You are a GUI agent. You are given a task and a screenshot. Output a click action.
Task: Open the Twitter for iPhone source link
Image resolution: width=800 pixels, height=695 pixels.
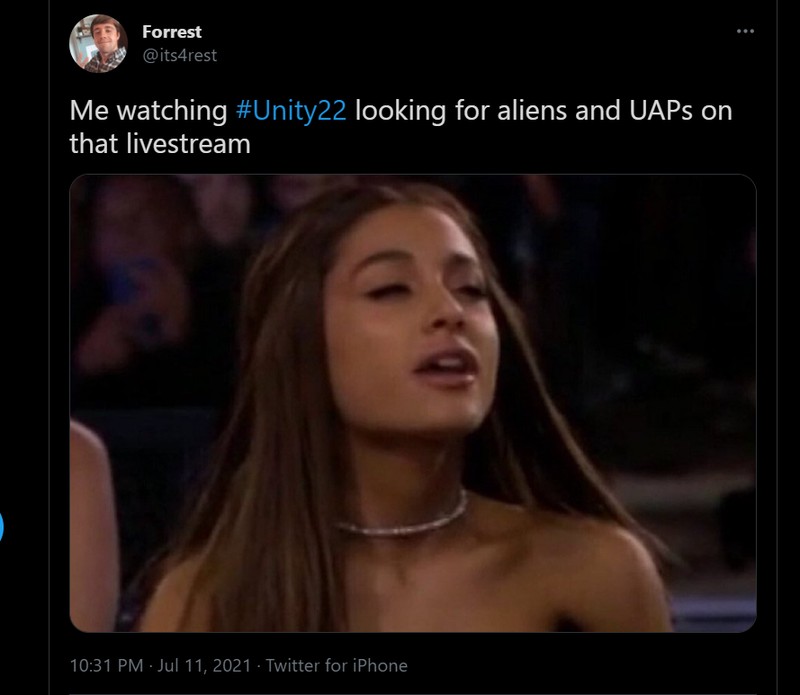pos(337,665)
